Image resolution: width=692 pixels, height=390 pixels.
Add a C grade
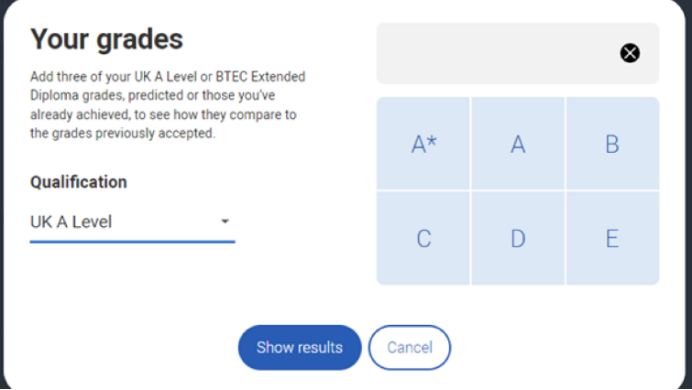point(423,238)
